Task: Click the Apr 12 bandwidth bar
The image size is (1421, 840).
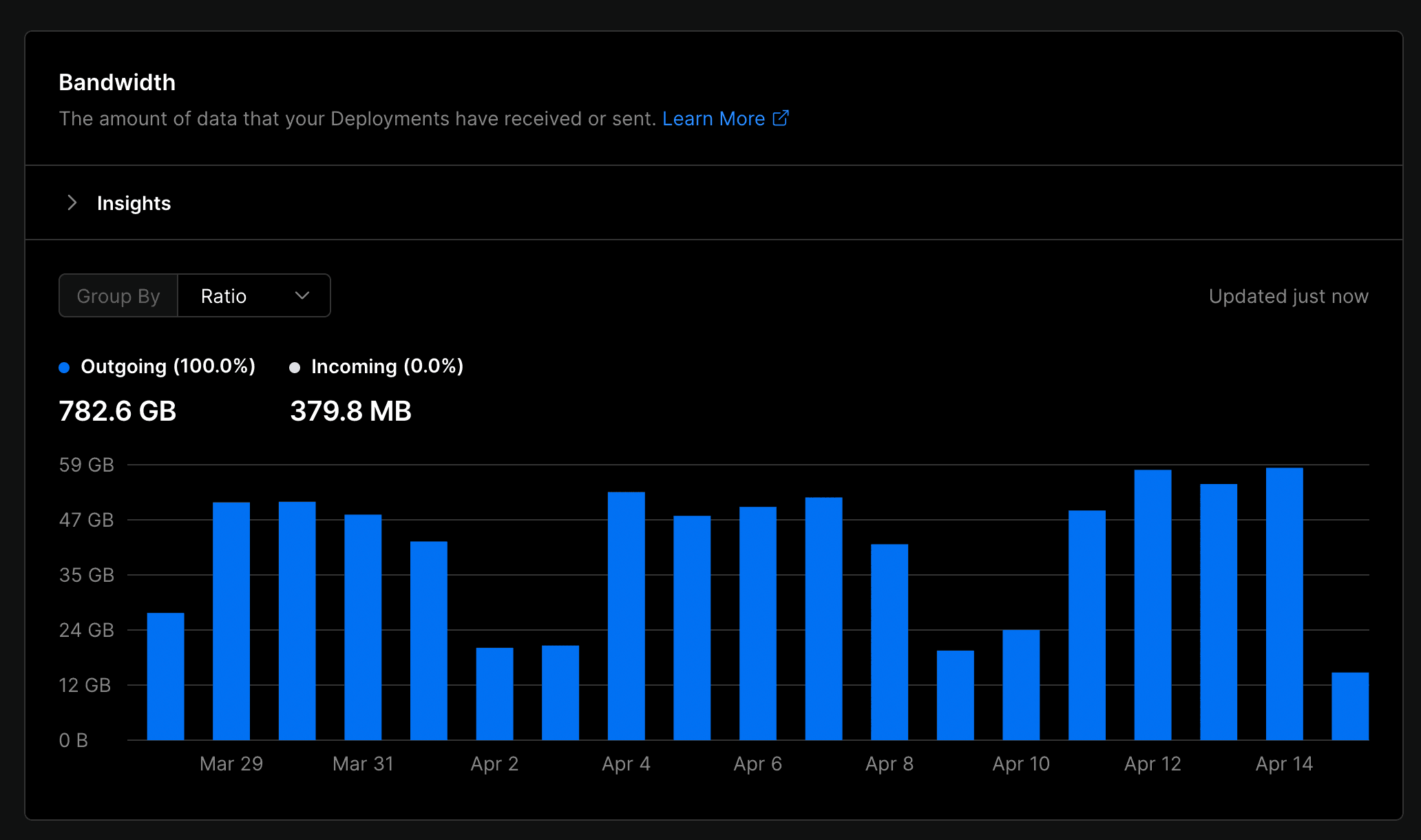Action: 1152,605
